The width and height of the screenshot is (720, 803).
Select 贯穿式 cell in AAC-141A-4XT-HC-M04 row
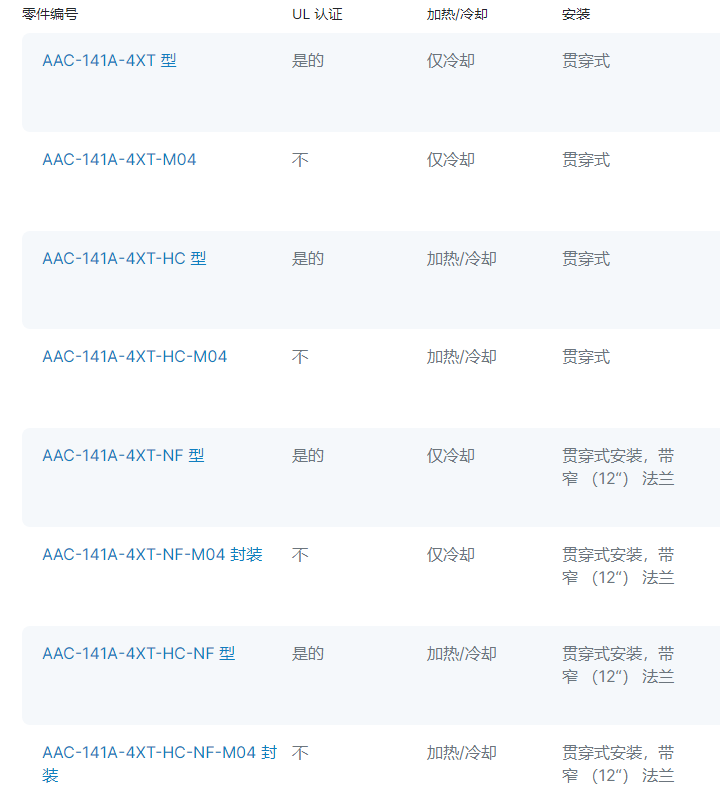point(586,357)
